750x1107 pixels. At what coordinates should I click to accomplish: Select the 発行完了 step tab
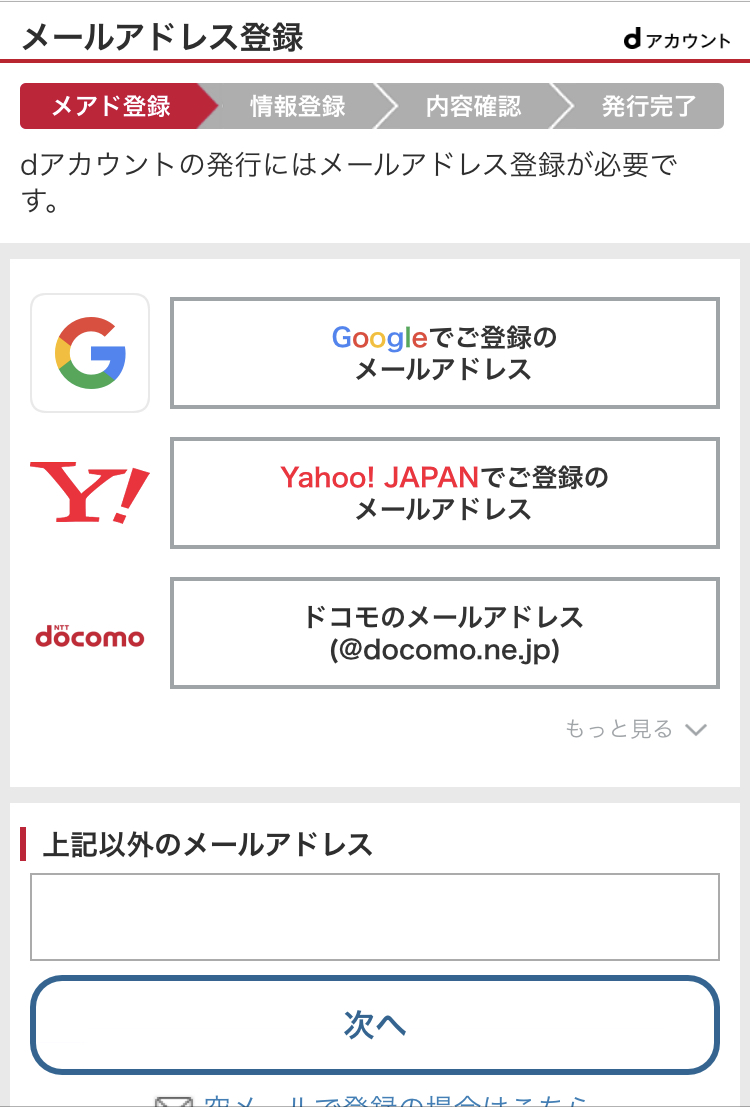pyautogui.click(x=649, y=106)
